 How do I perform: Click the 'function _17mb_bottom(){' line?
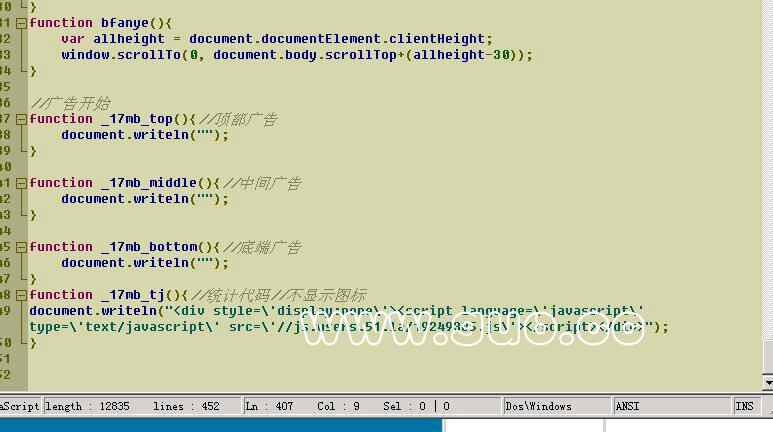point(124,247)
